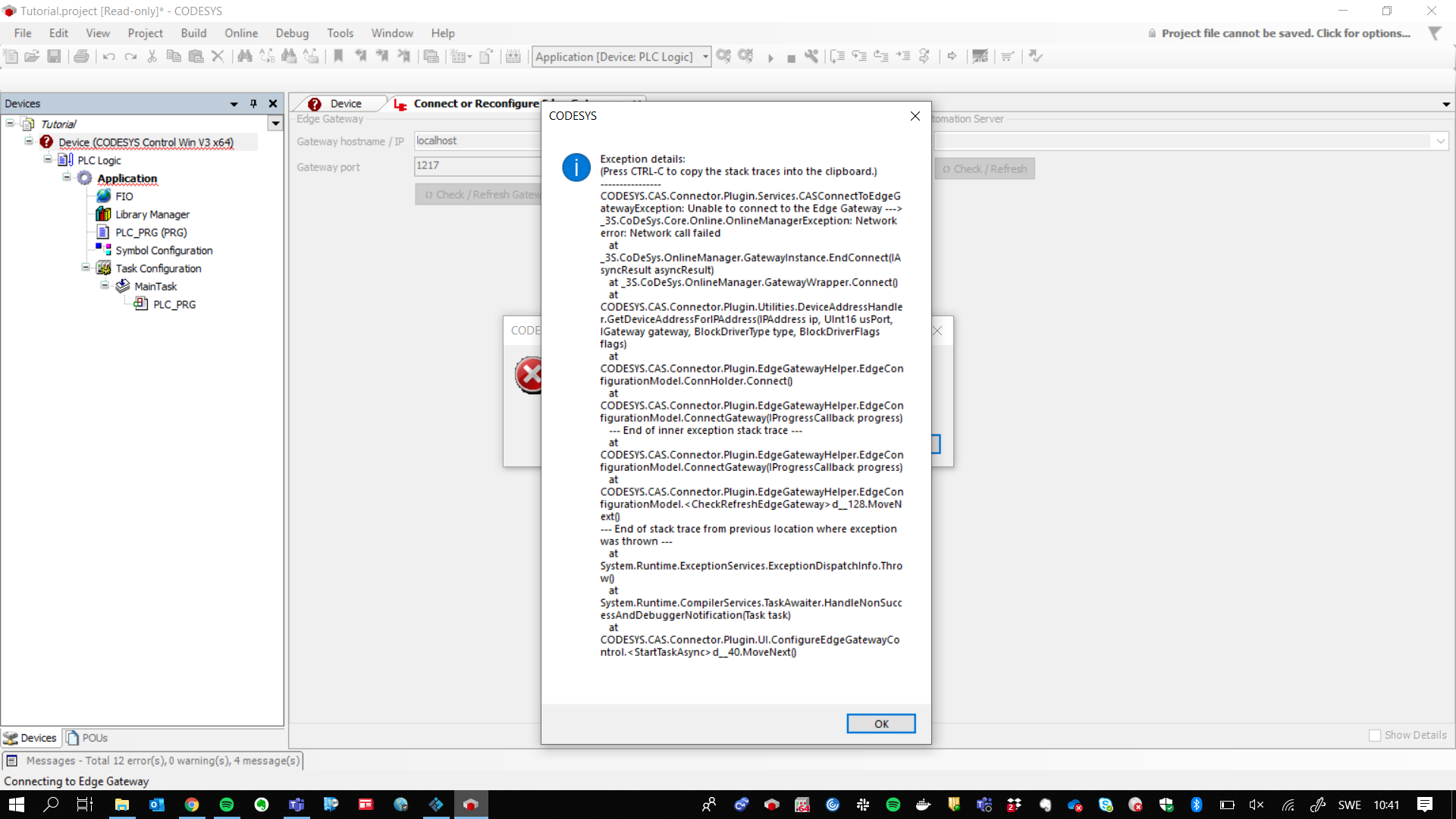Click the Delete X icon in toolbar

point(218,56)
